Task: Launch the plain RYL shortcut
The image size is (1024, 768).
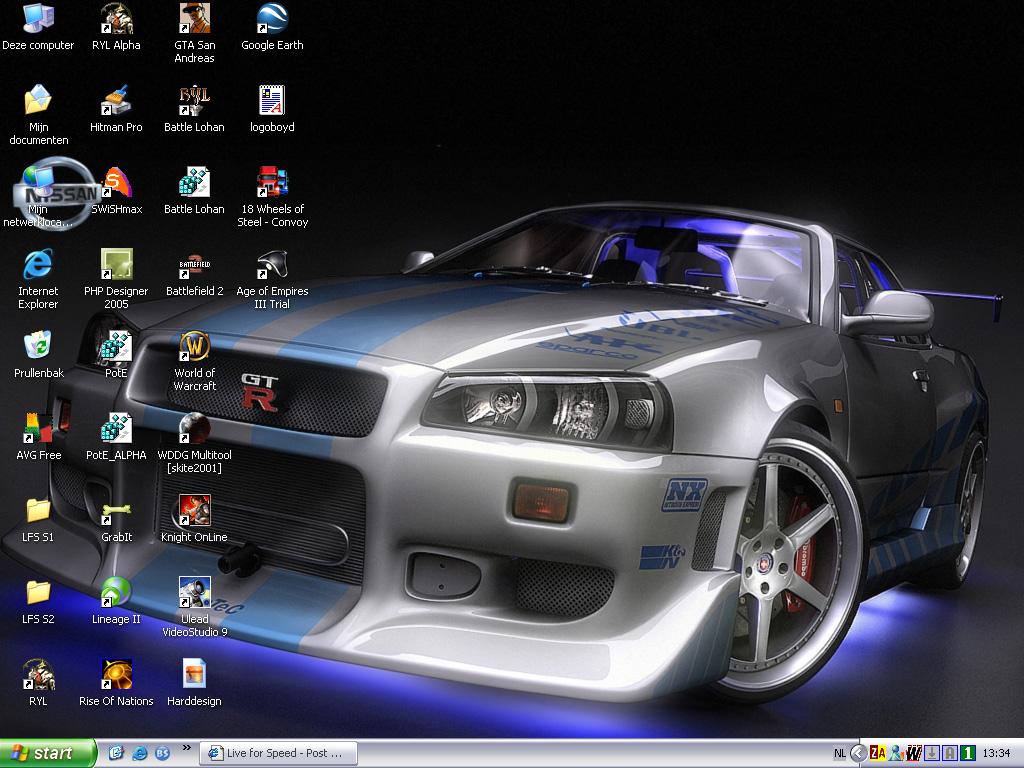Action: (x=38, y=683)
